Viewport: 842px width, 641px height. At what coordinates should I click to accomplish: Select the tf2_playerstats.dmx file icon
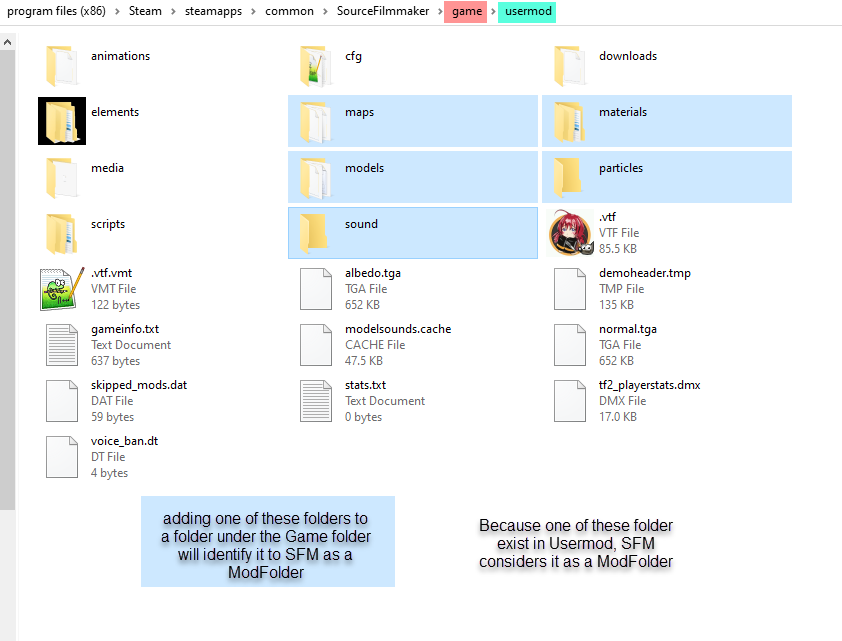[x=570, y=401]
